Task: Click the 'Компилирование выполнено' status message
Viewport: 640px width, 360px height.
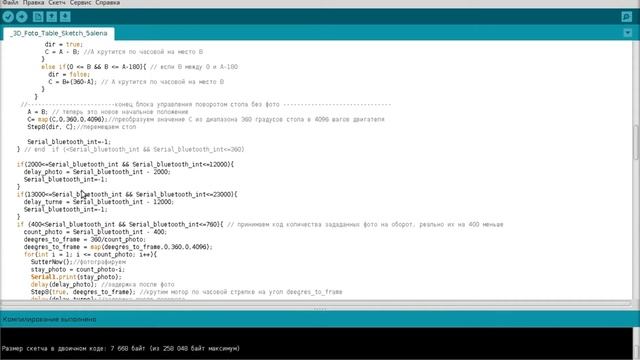Action: [x=49, y=319]
